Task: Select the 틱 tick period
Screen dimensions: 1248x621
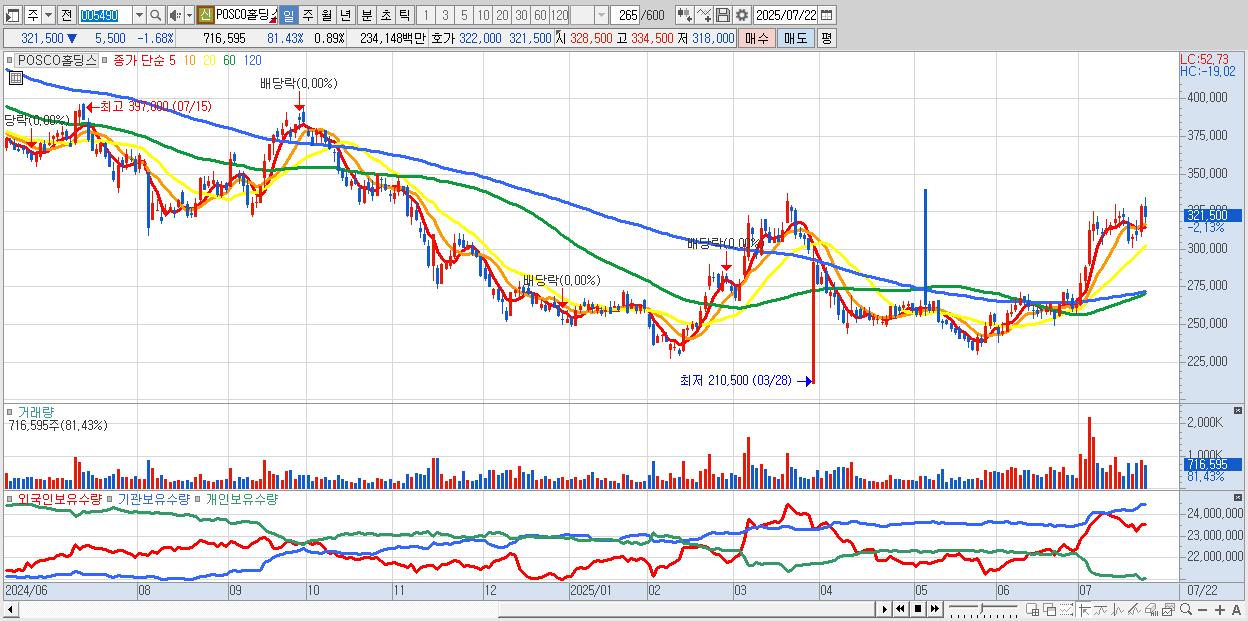Action: click(404, 15)
